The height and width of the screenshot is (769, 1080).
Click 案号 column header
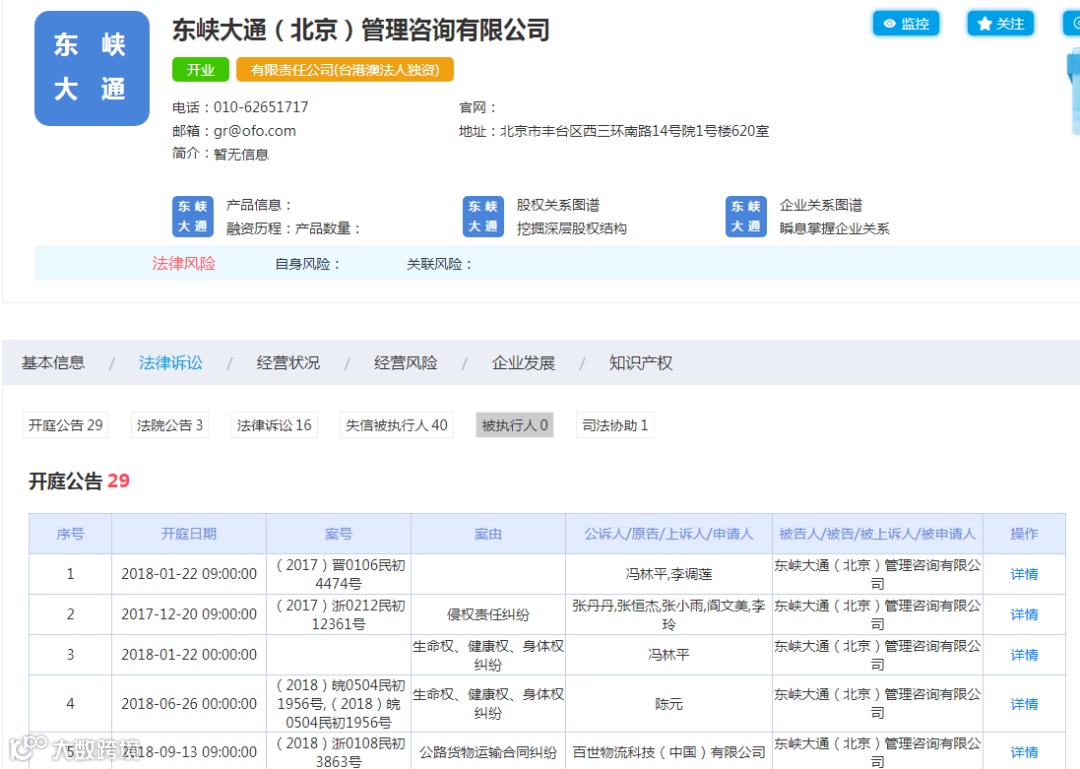[338, 534]
